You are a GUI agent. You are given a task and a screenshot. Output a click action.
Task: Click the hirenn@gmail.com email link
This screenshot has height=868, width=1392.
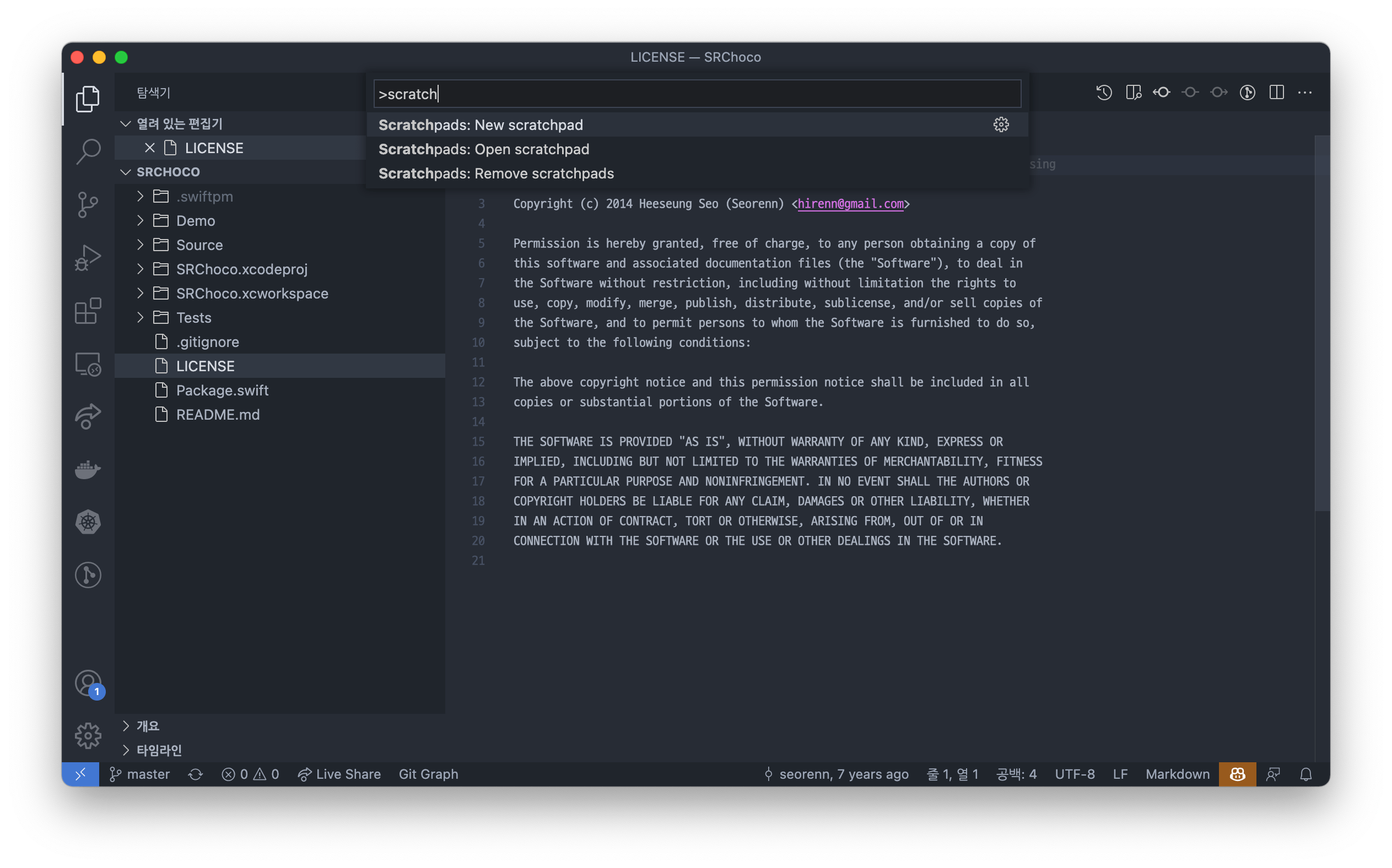[x=850, y=204]
